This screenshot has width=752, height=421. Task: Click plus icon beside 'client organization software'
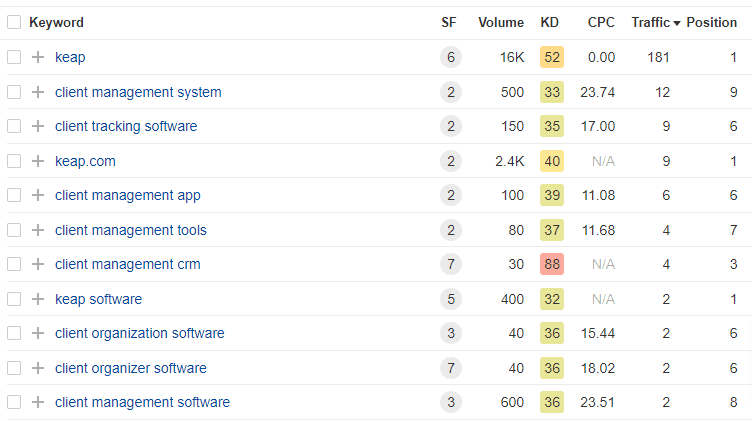tap(38, 333)
